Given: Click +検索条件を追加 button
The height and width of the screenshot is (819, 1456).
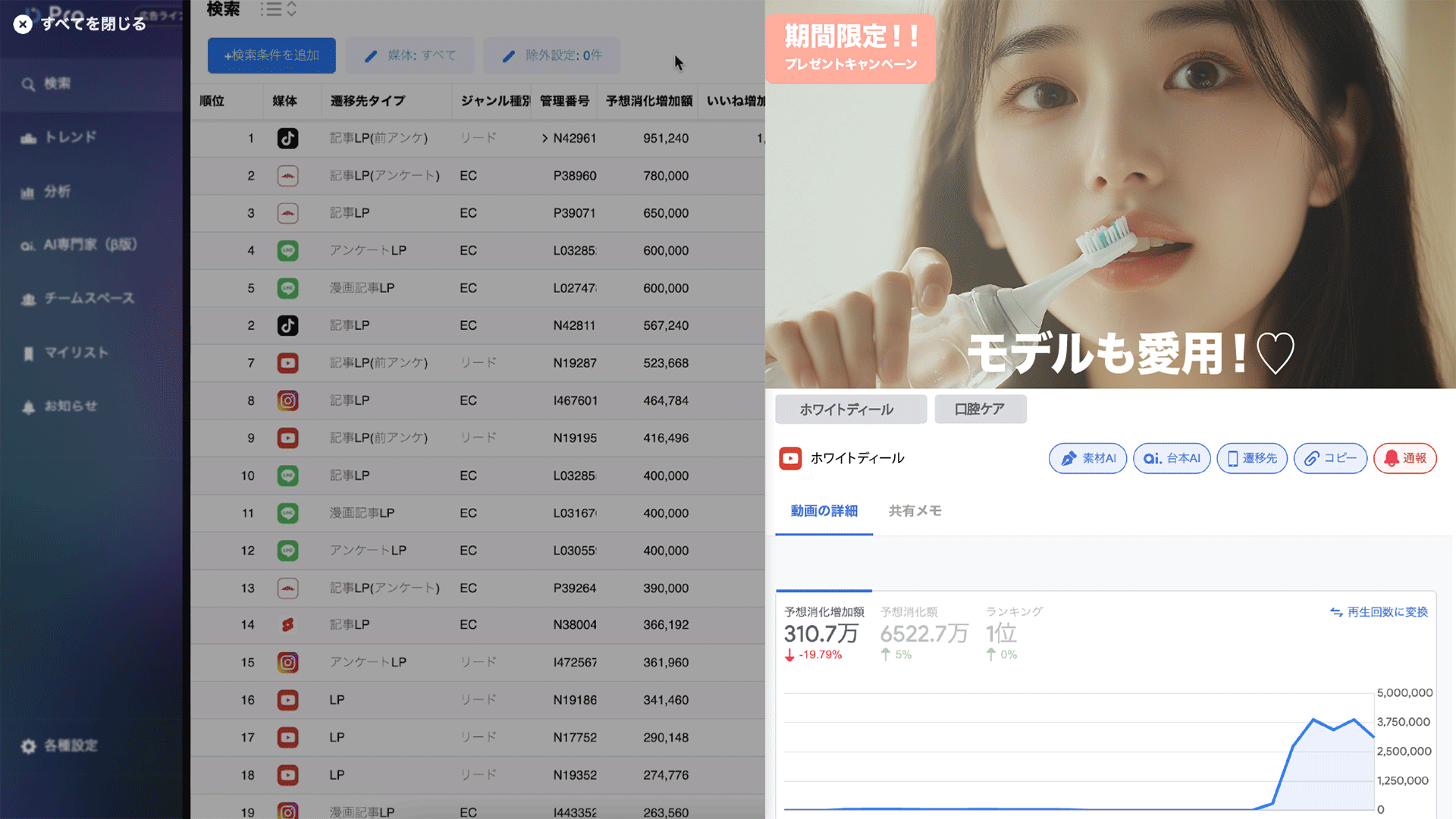Looking at the screenshot, I should (271, 55).
